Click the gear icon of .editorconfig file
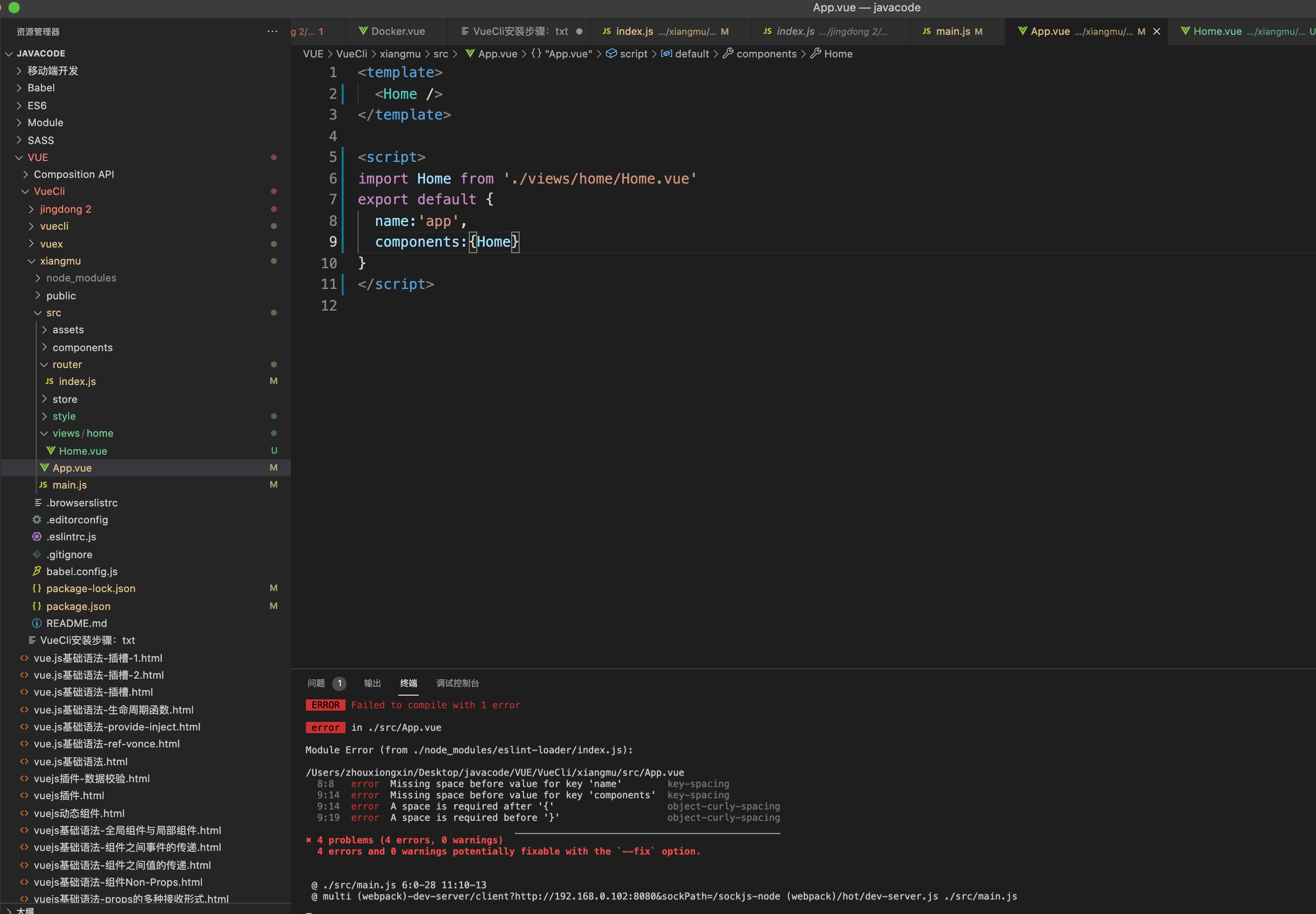 point(37,520)
